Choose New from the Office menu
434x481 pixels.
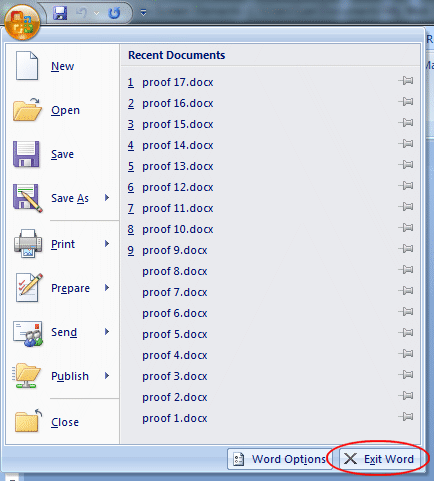point(63,66)
